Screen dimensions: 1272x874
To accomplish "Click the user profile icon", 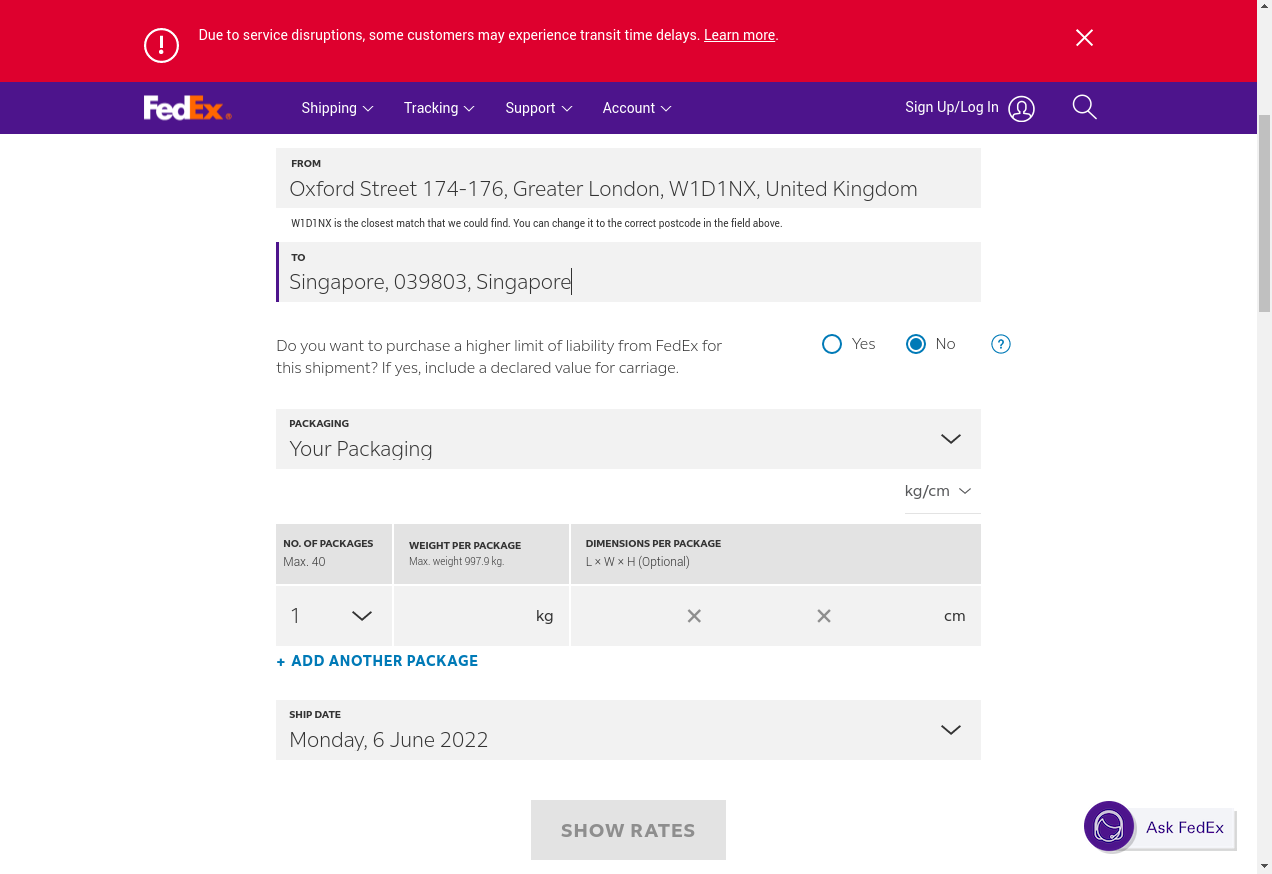I will pos(1021,109).
